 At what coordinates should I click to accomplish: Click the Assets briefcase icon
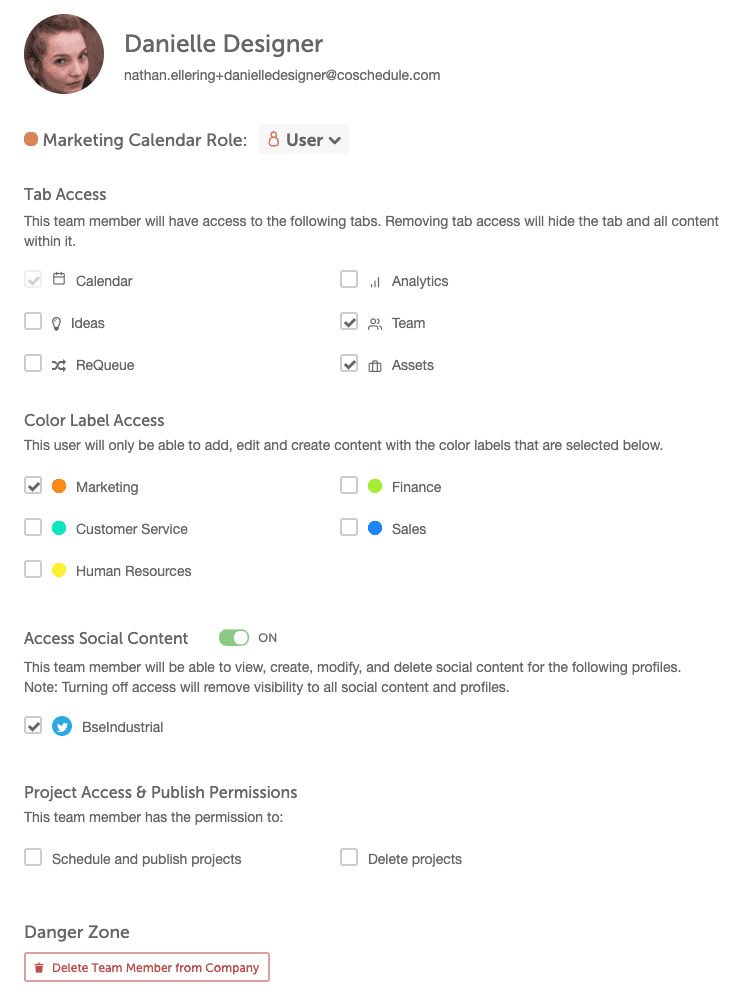[375, 365]
